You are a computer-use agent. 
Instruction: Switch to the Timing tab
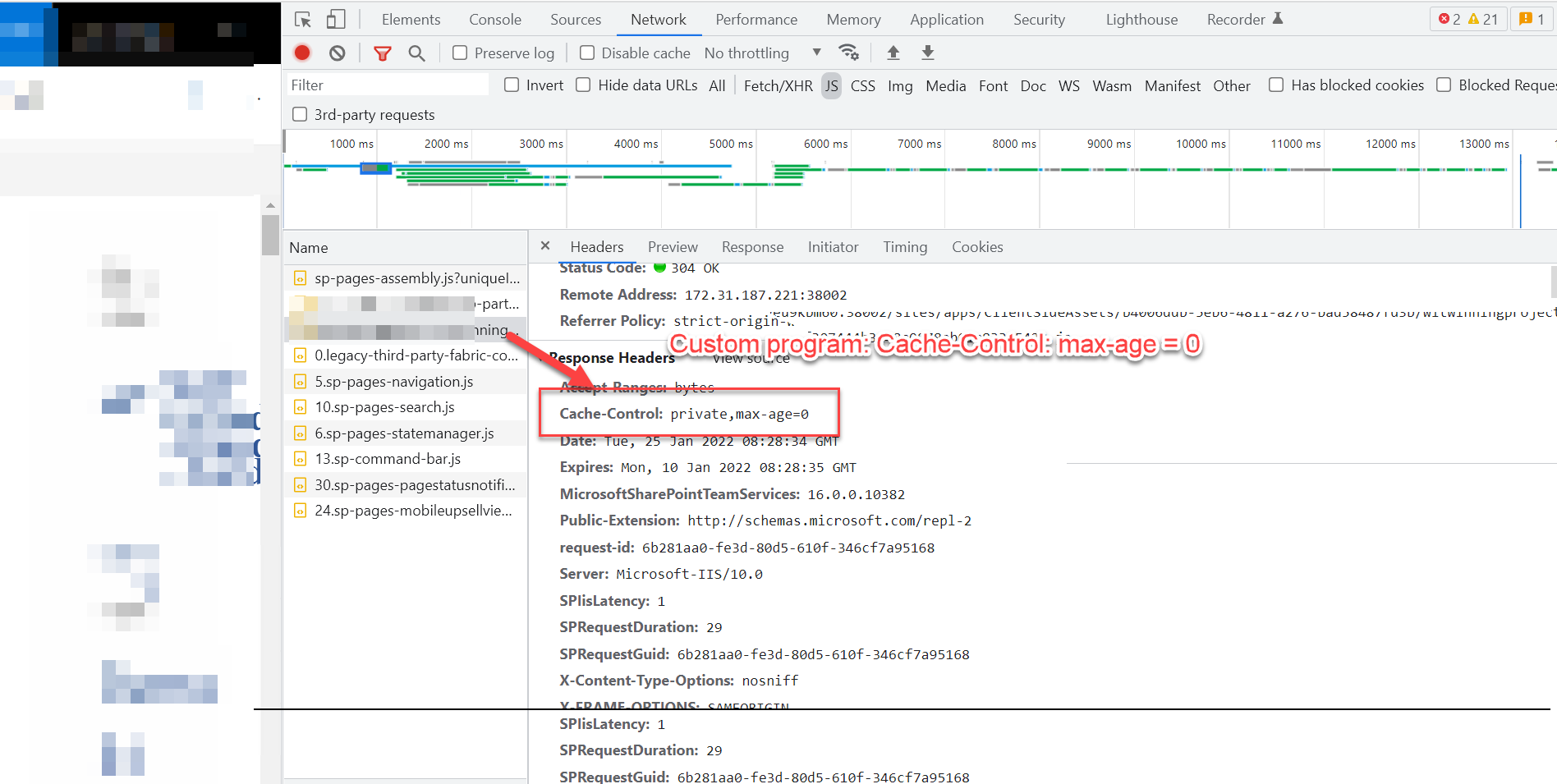coord(904,246)
